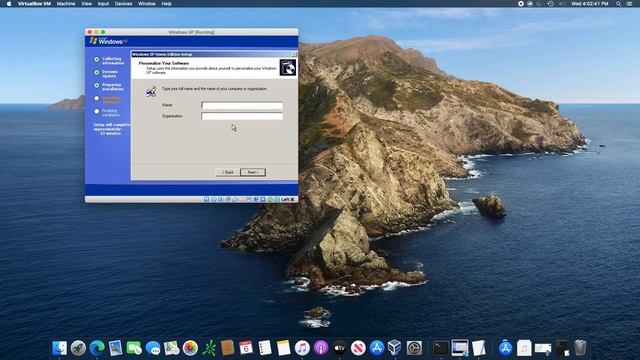
Task: Launch Microsoft Edge from the Dock
Action: click(x=97, y=348)
